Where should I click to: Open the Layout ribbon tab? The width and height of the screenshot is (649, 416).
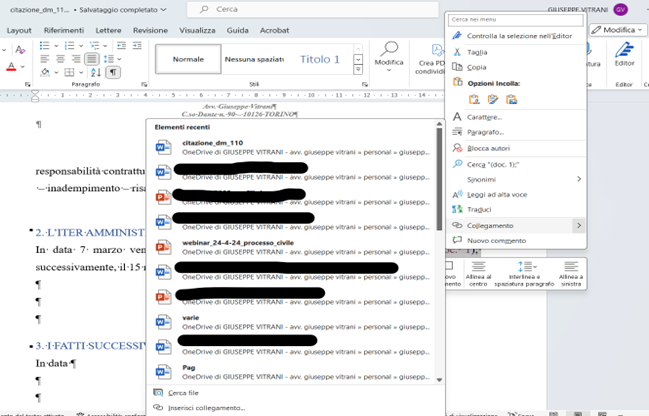[x=19, y=30]
